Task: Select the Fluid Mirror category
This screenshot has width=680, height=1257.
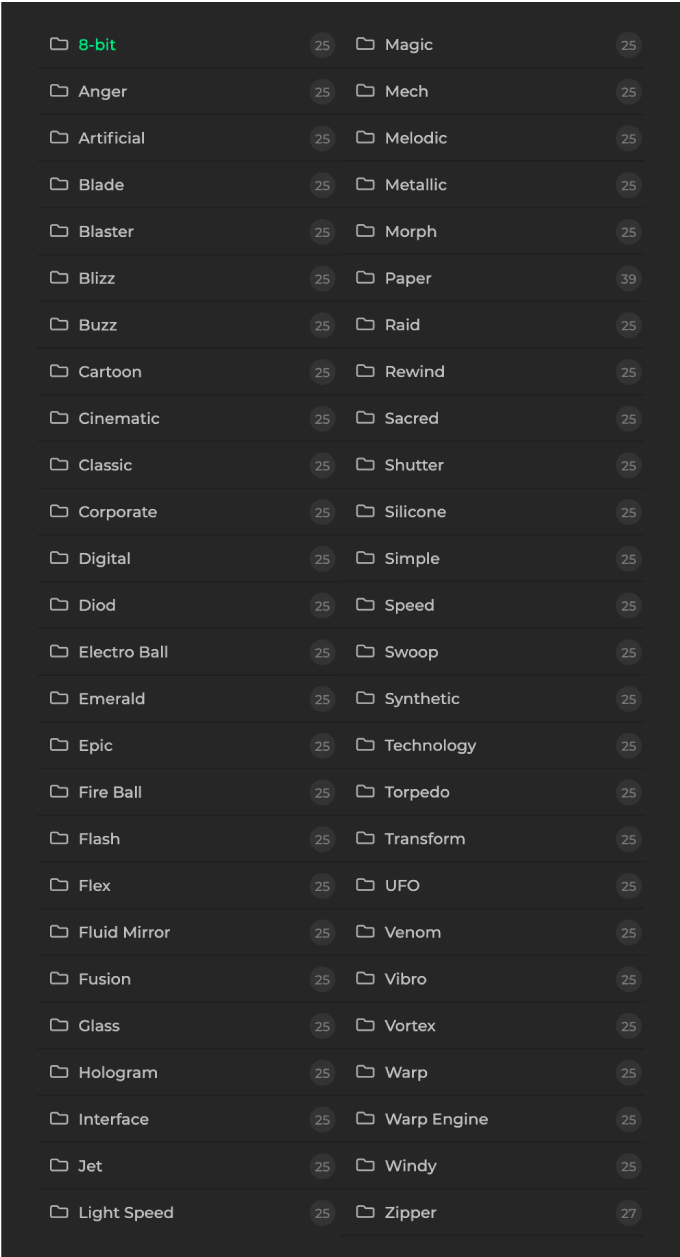Action: (124, 932)
